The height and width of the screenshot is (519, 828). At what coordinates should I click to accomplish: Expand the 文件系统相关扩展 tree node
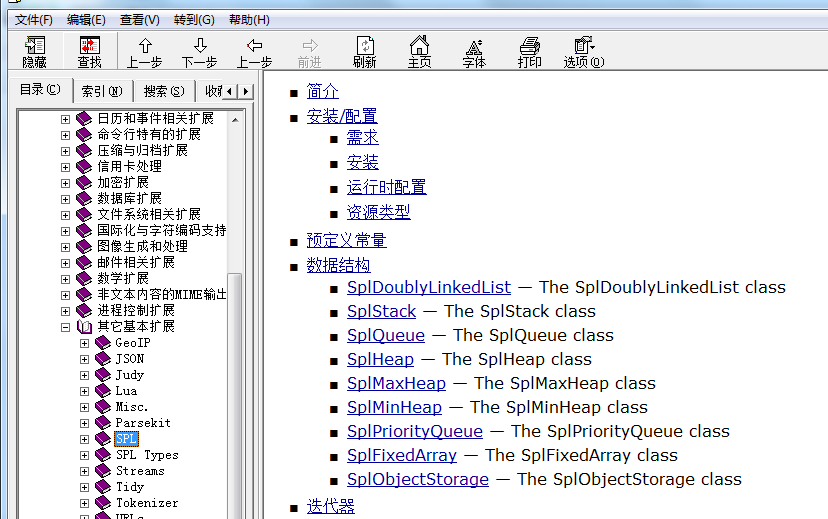pos(65,215)
